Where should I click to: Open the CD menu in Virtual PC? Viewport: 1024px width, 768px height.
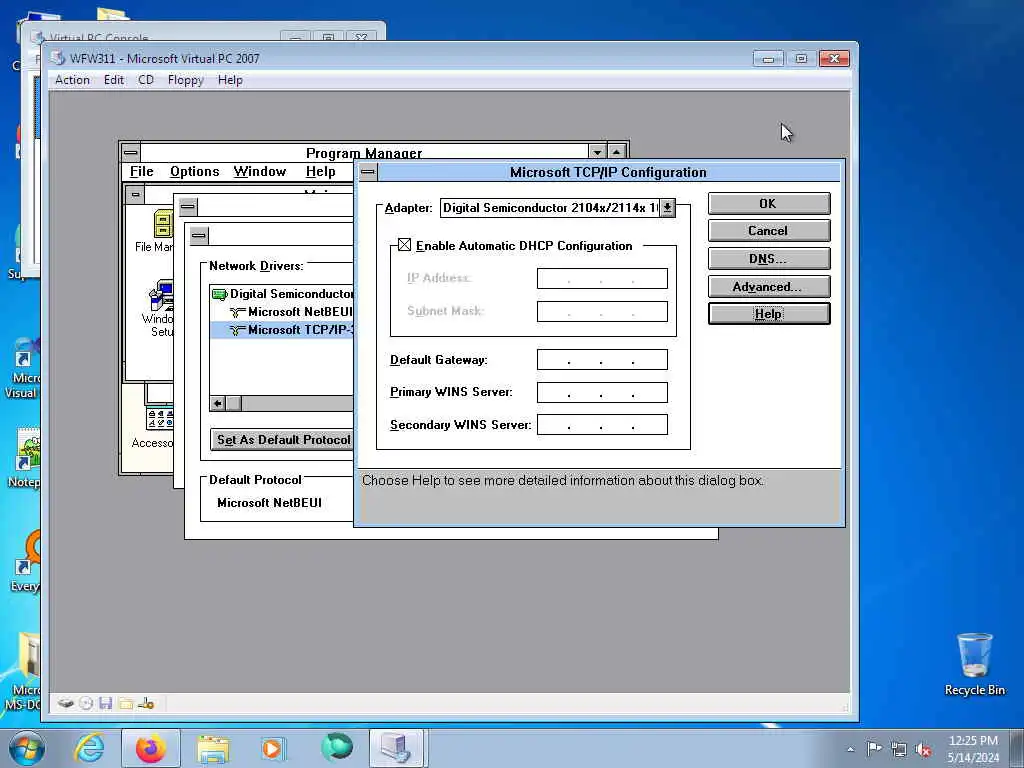pos(146,80)
